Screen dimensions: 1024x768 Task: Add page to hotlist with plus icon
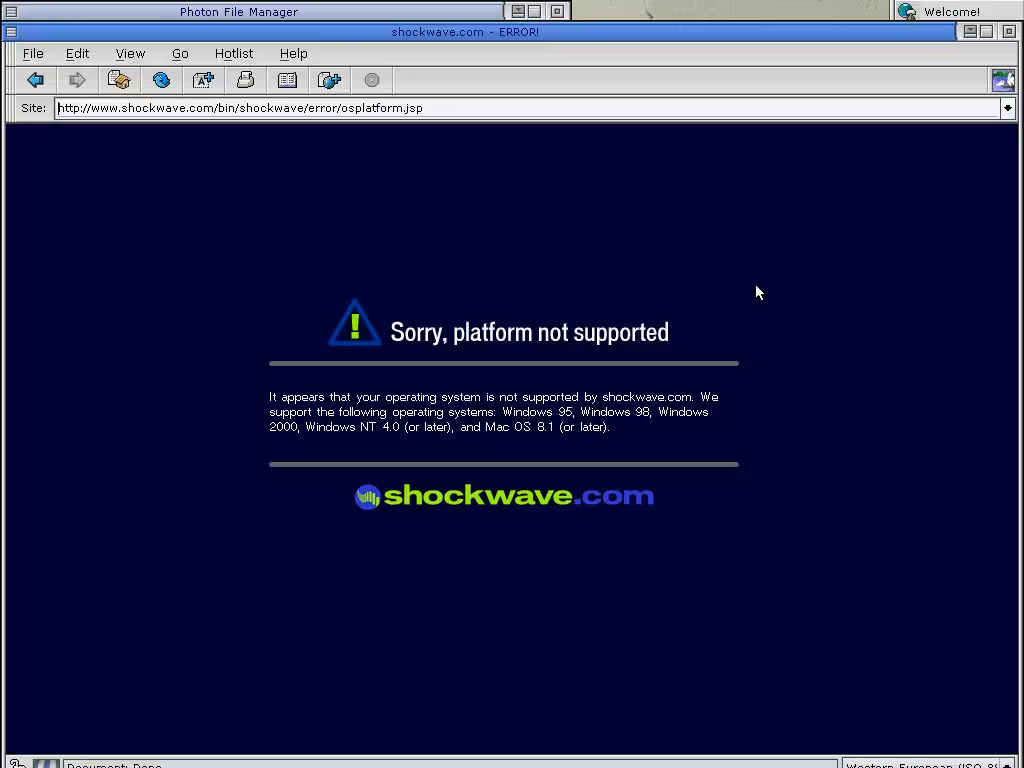pos(329,80)
